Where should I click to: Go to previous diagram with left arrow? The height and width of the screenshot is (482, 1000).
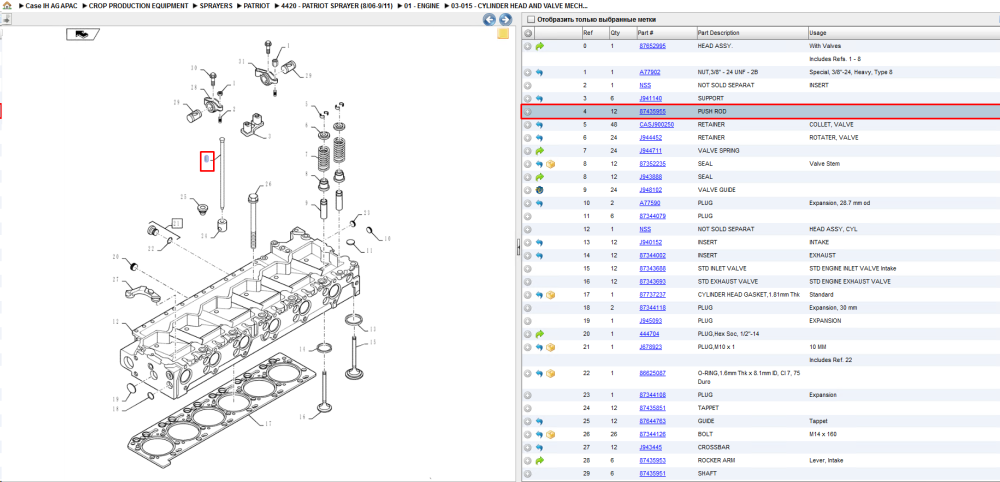(489, 20)
